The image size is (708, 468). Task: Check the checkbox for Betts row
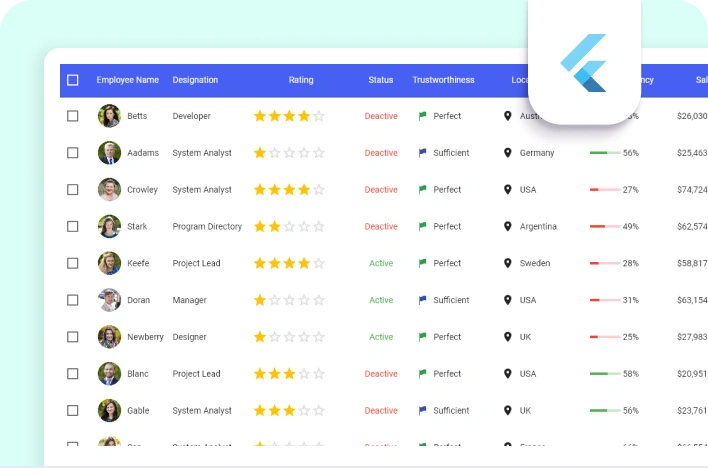coord(72,116)
